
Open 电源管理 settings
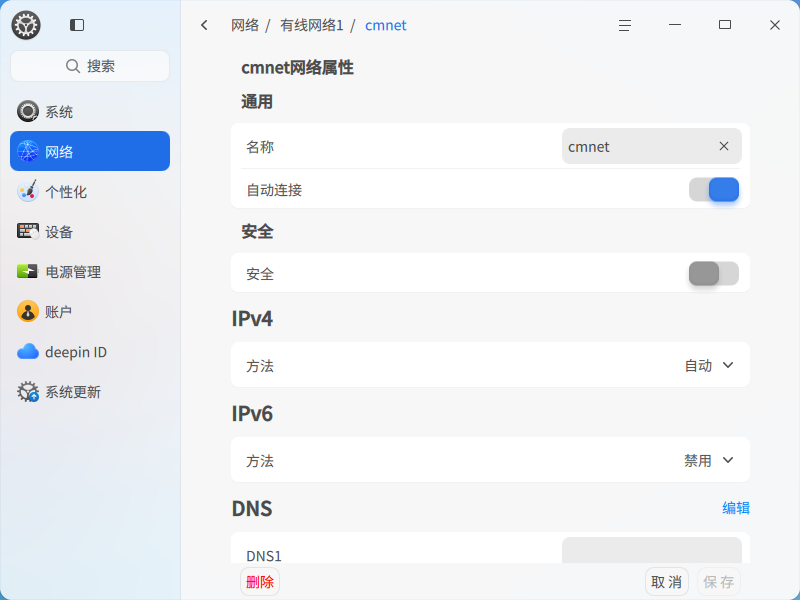[90, 271]
